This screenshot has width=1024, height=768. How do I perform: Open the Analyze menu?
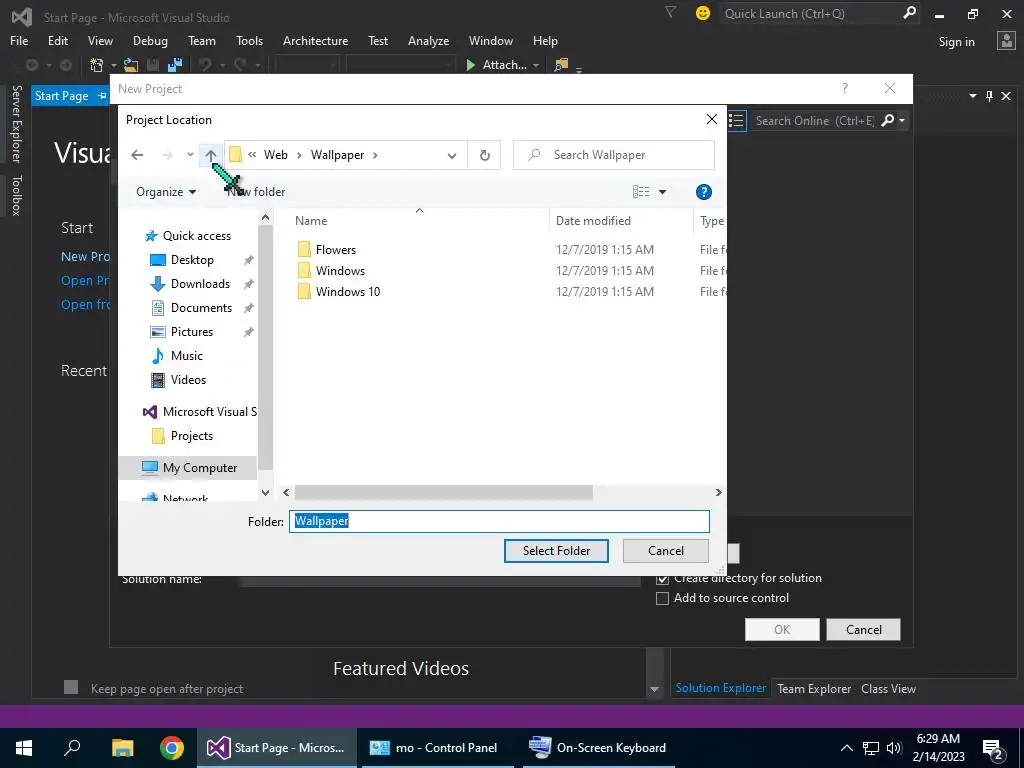428,40
